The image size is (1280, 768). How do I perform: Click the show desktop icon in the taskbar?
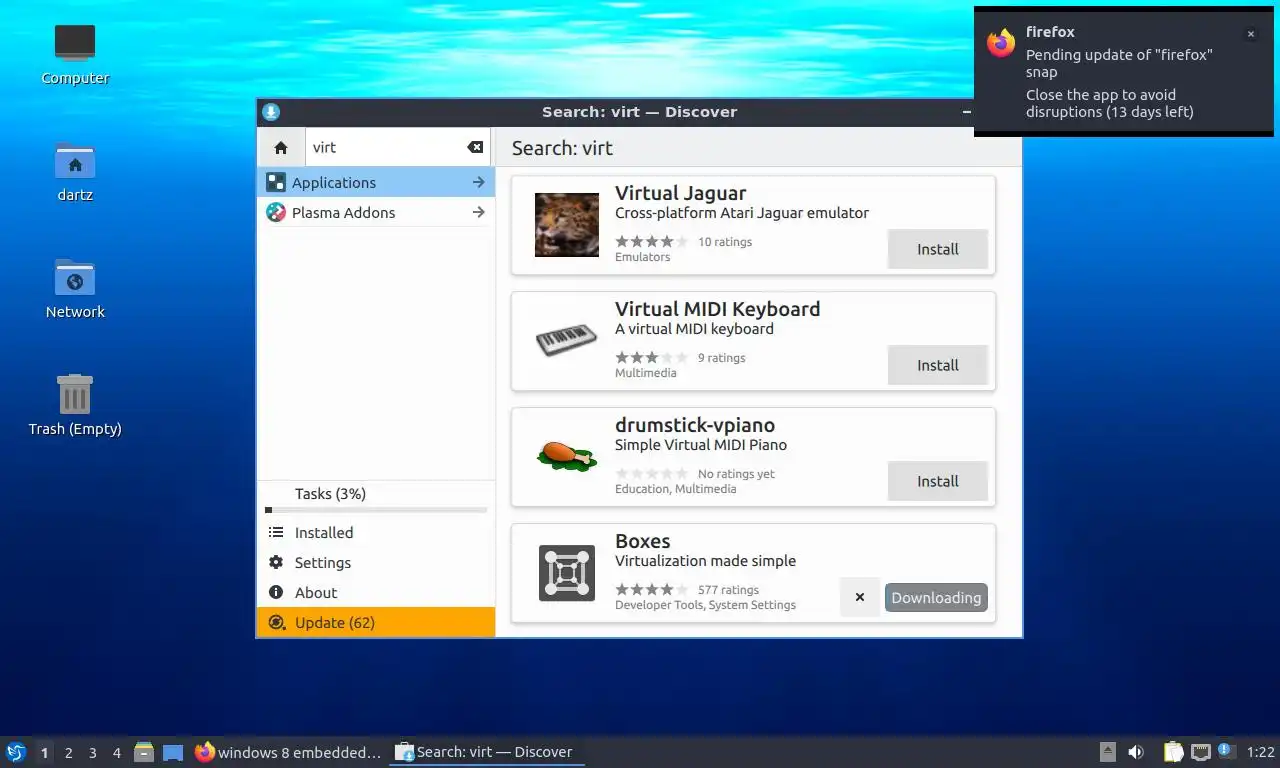(173, 752)
